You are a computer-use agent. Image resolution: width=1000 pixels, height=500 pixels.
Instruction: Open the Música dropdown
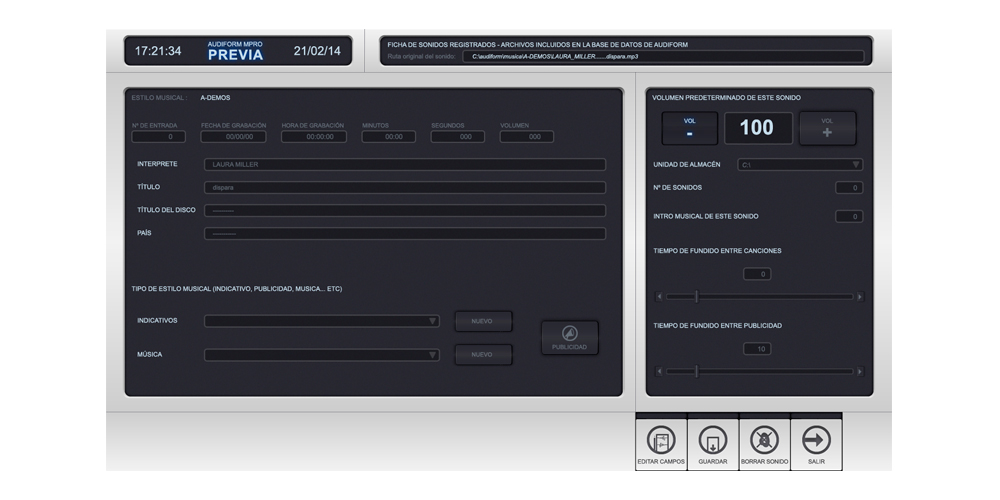(321, 355)
